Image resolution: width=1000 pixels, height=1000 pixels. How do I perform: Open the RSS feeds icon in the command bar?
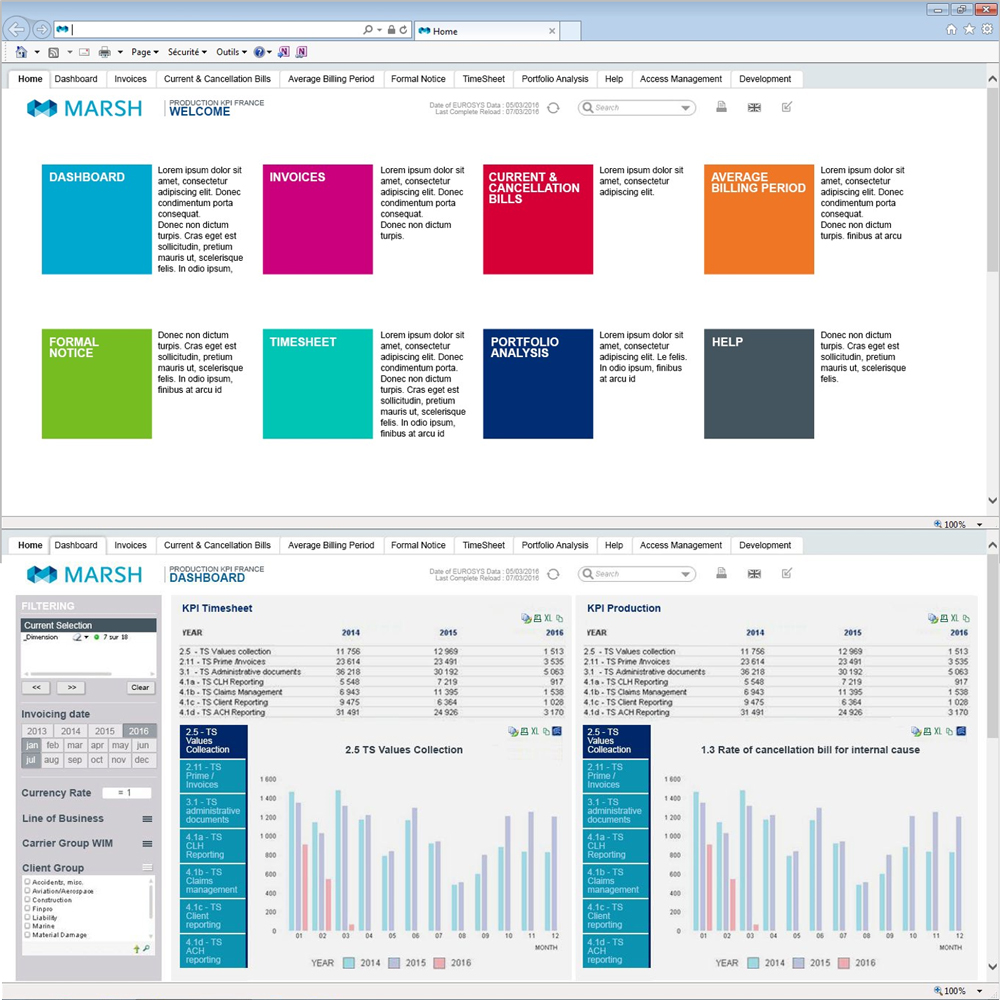[54, 52]
